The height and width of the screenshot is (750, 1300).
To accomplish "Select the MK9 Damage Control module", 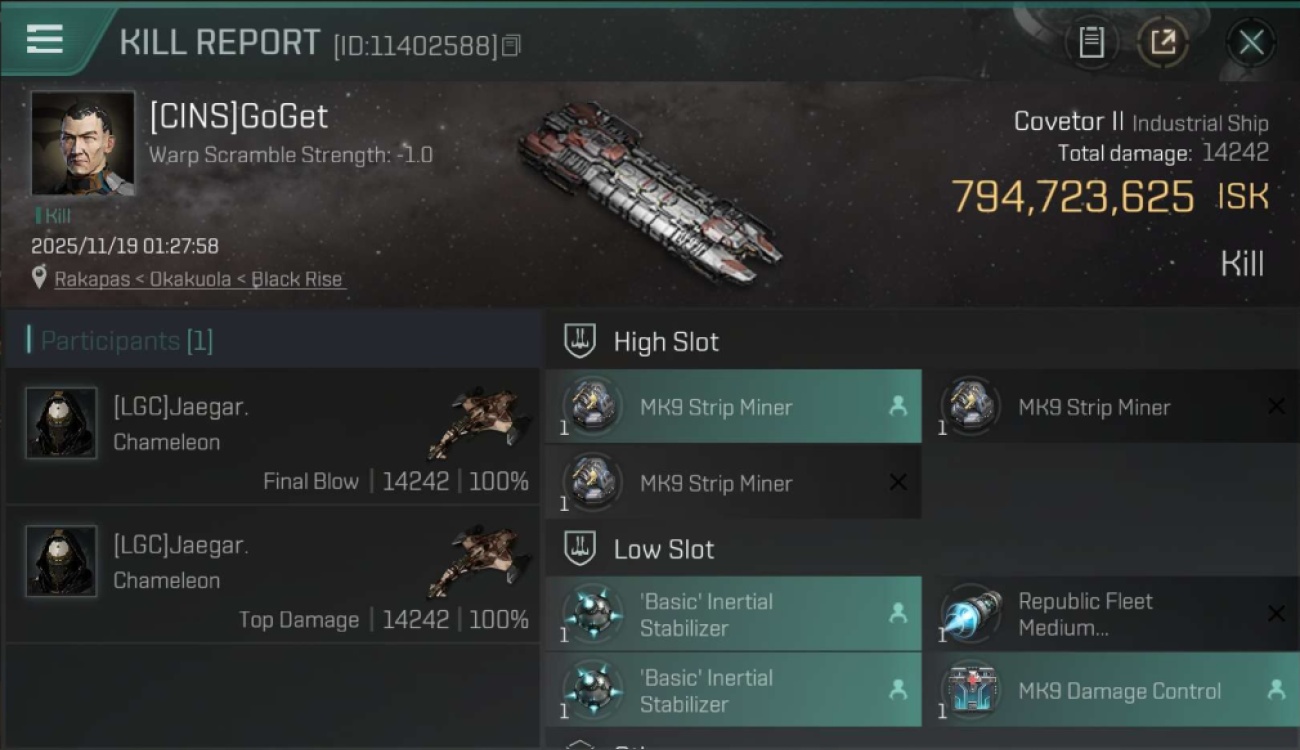I will 1111,690.
